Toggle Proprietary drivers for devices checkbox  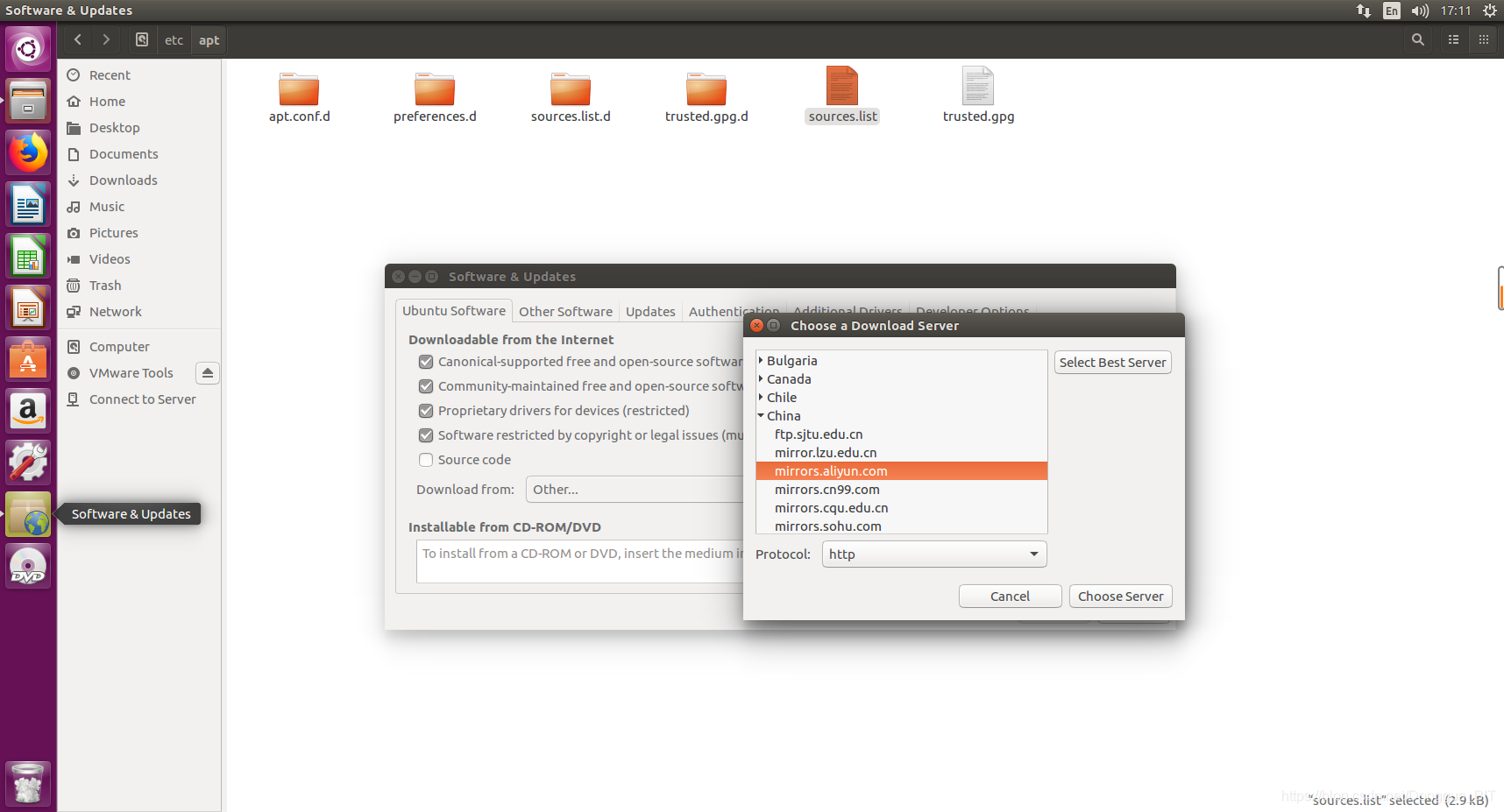coord(426,411)
